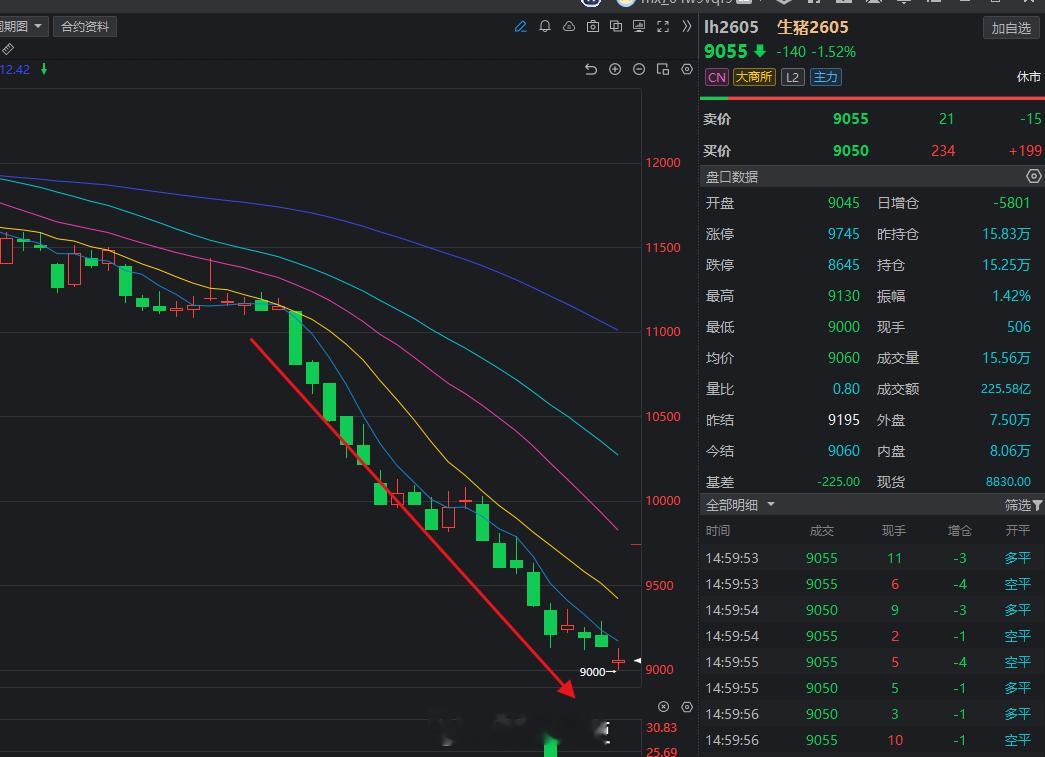The width and height of the screenshot is (1045, 757).
Task: Click the 最高 value 9130
Action: (x=843, y=296)
